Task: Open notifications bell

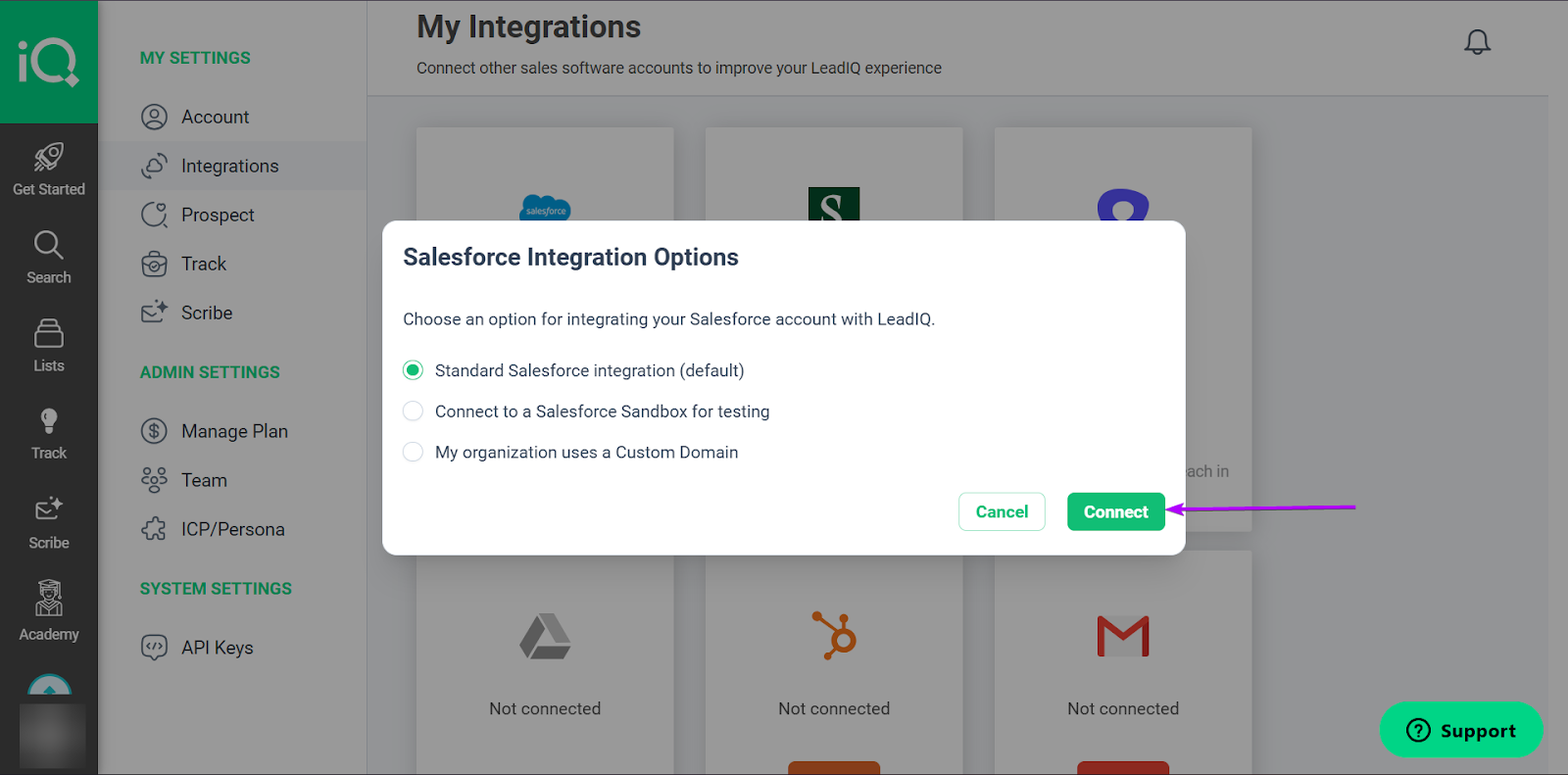Action: [x=1477, y=41]
